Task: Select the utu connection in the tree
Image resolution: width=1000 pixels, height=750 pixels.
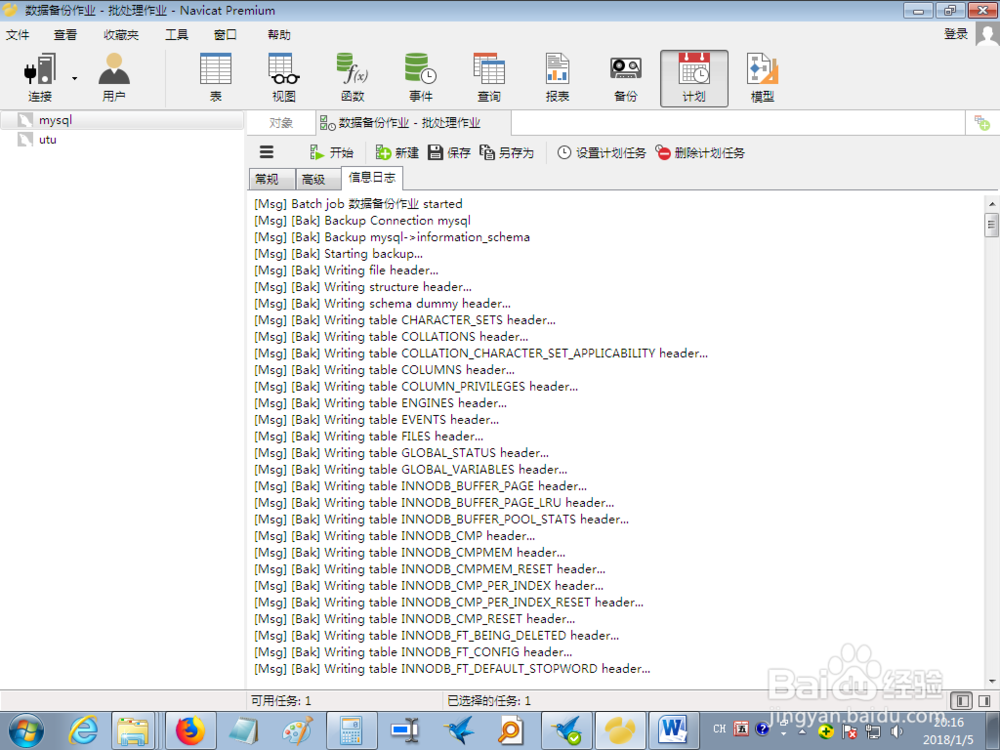Action: click(x=122, y=140)
